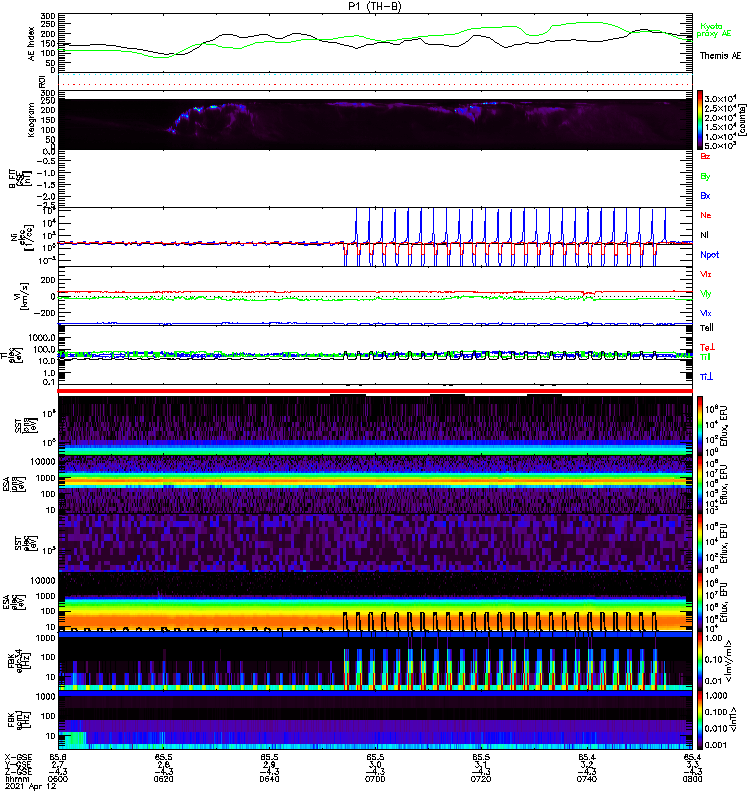Click the Keogram counts color bar

(700, 120)
